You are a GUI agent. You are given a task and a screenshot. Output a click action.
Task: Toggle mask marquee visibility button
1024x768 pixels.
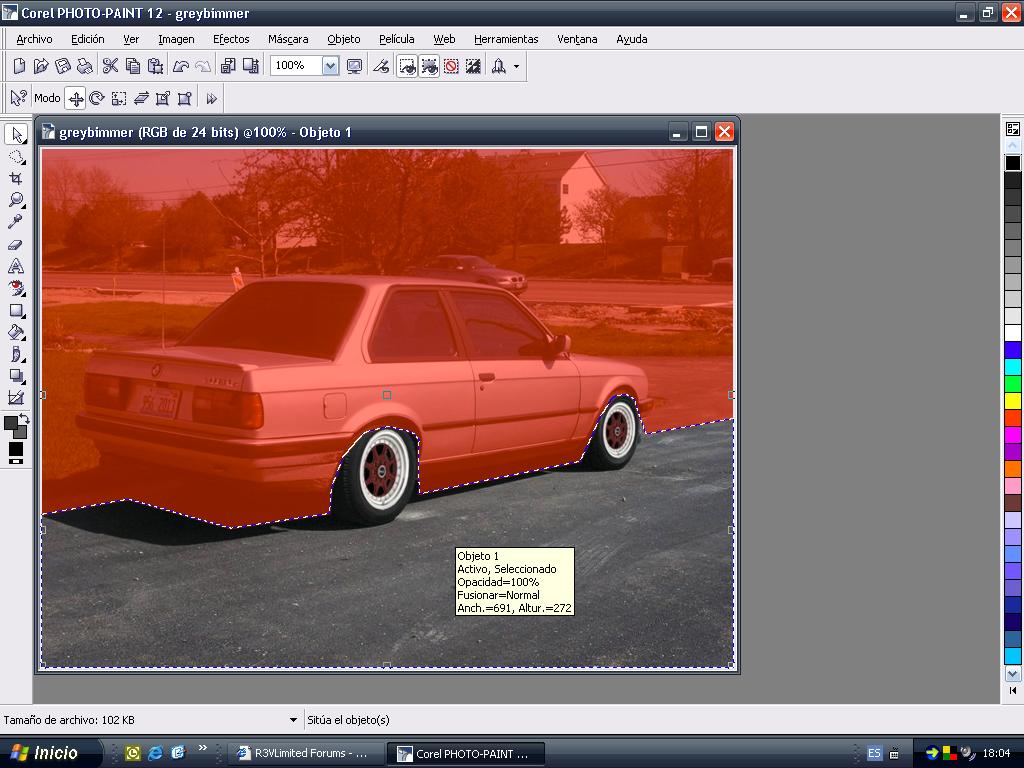click(x=407, y=66)
